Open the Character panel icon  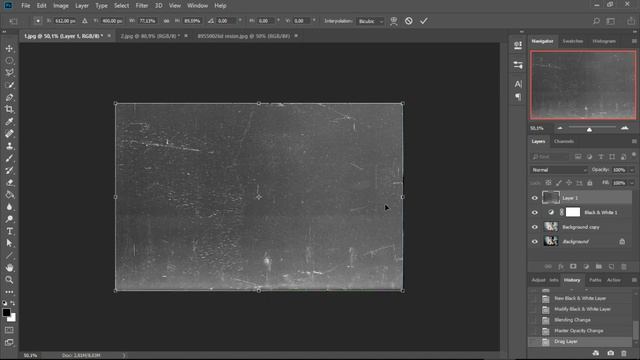click(x=518, y=84)
